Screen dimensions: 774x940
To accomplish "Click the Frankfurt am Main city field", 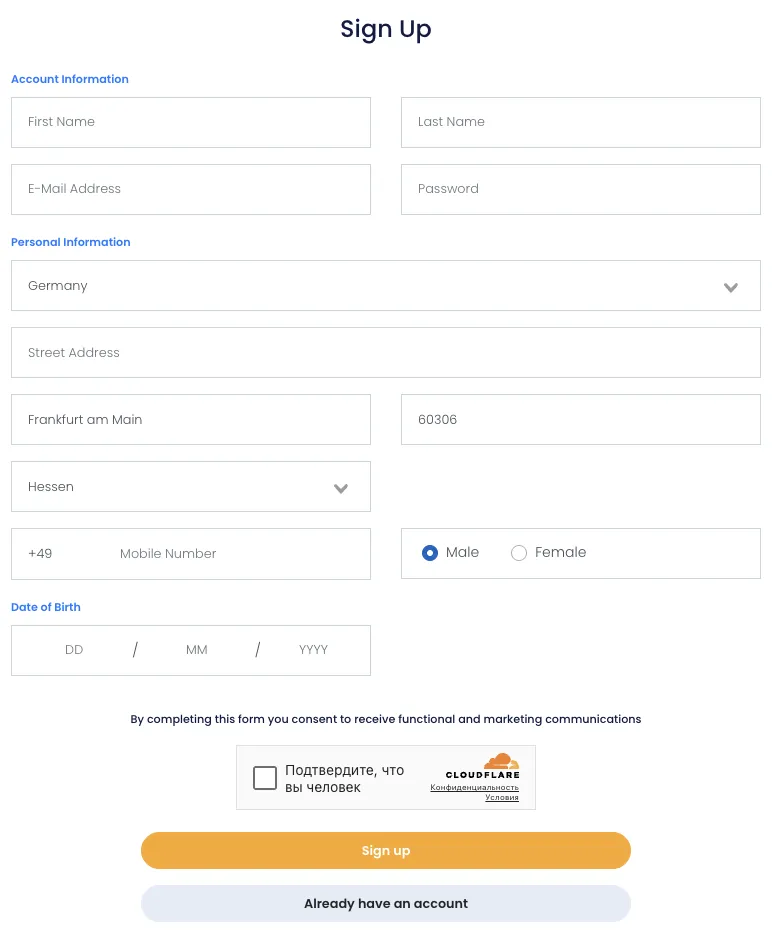I will [x=190, y=420].
